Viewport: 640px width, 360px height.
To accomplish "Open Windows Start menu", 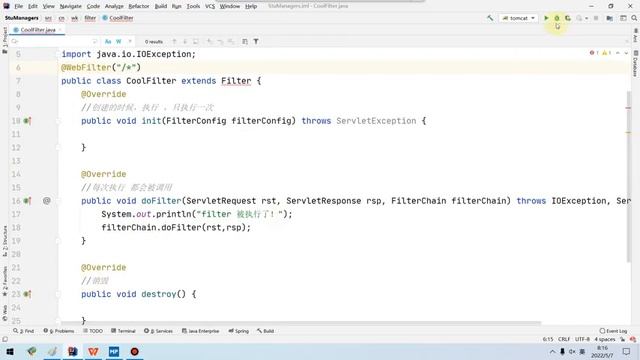I will (x=10, y=351).
